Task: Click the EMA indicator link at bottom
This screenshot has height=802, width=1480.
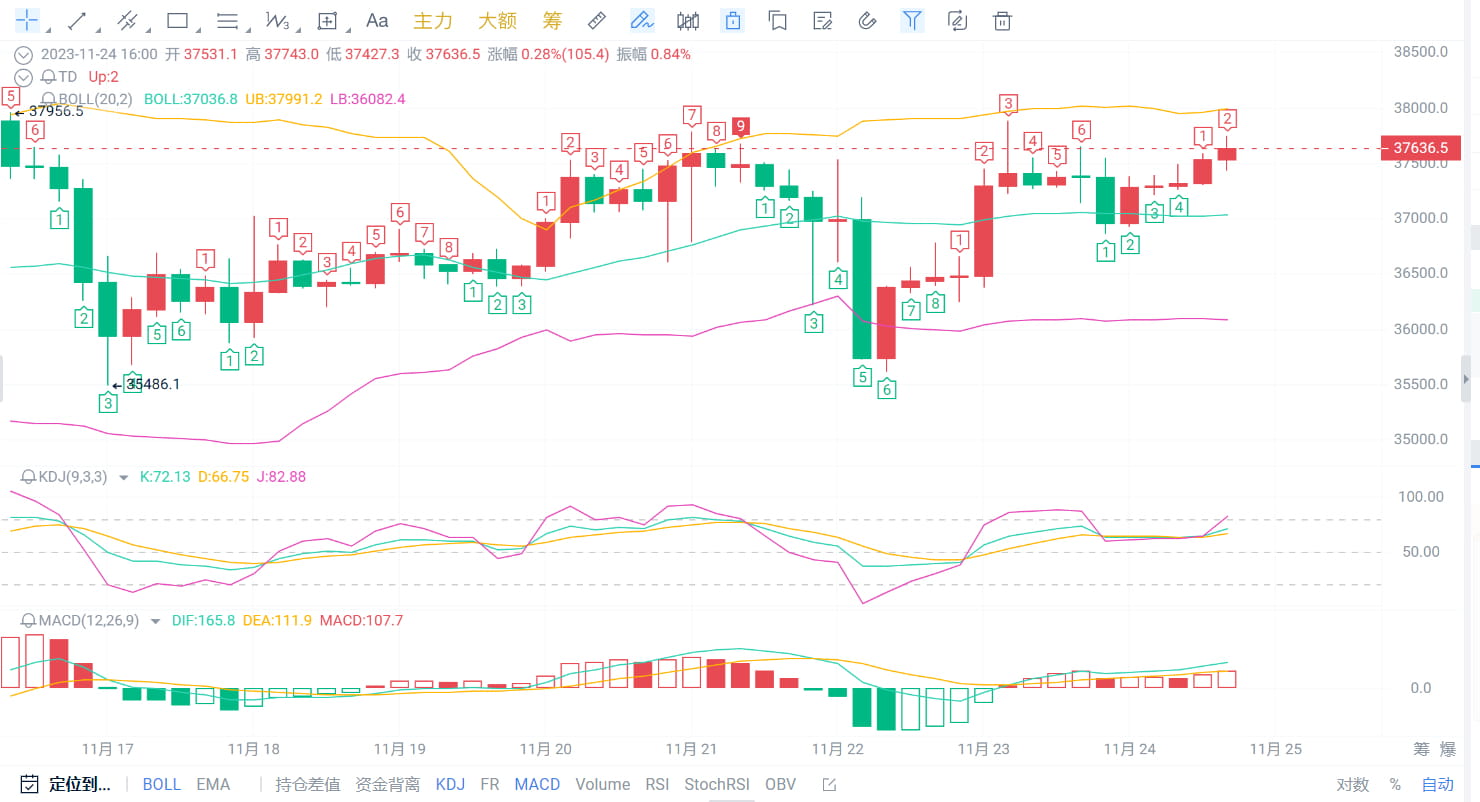Action: pyautogui.click(x=213, y=784)
